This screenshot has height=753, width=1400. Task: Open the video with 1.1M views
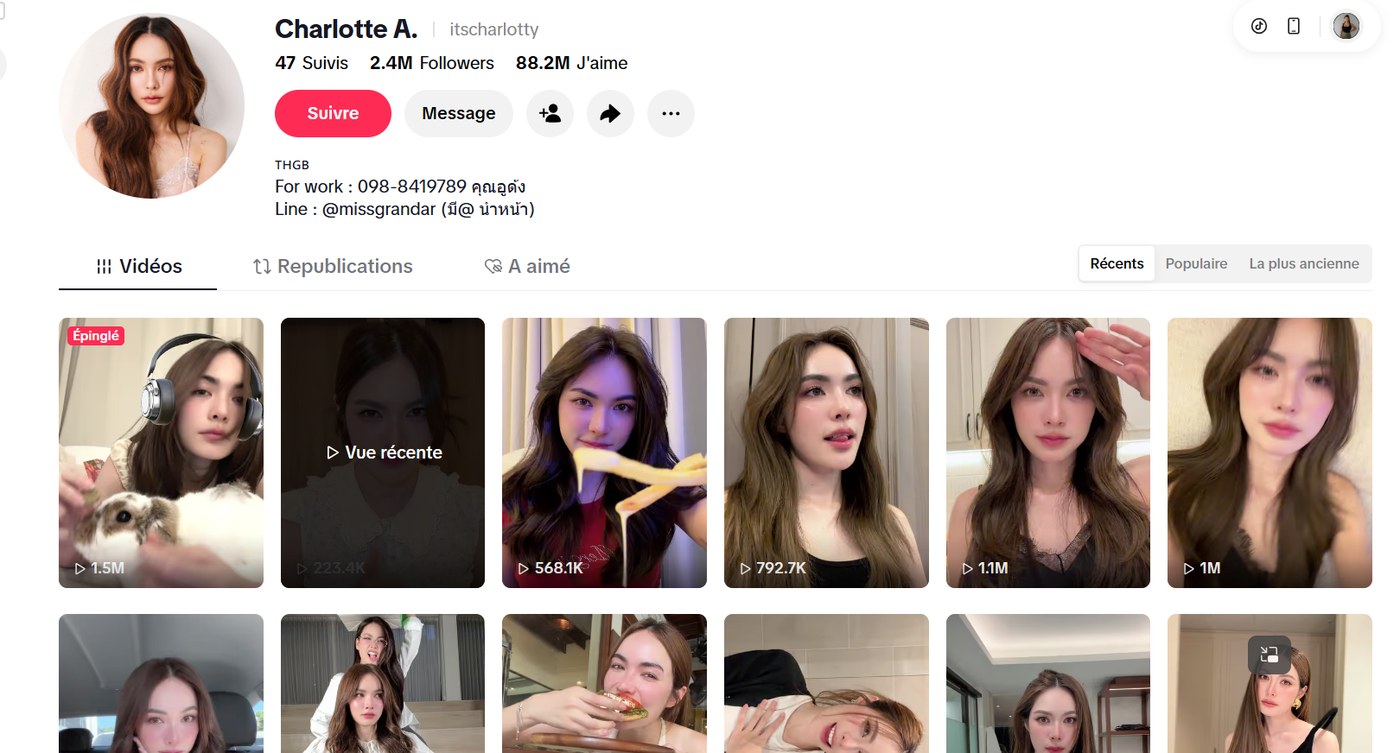click(x=1048, y=453)
